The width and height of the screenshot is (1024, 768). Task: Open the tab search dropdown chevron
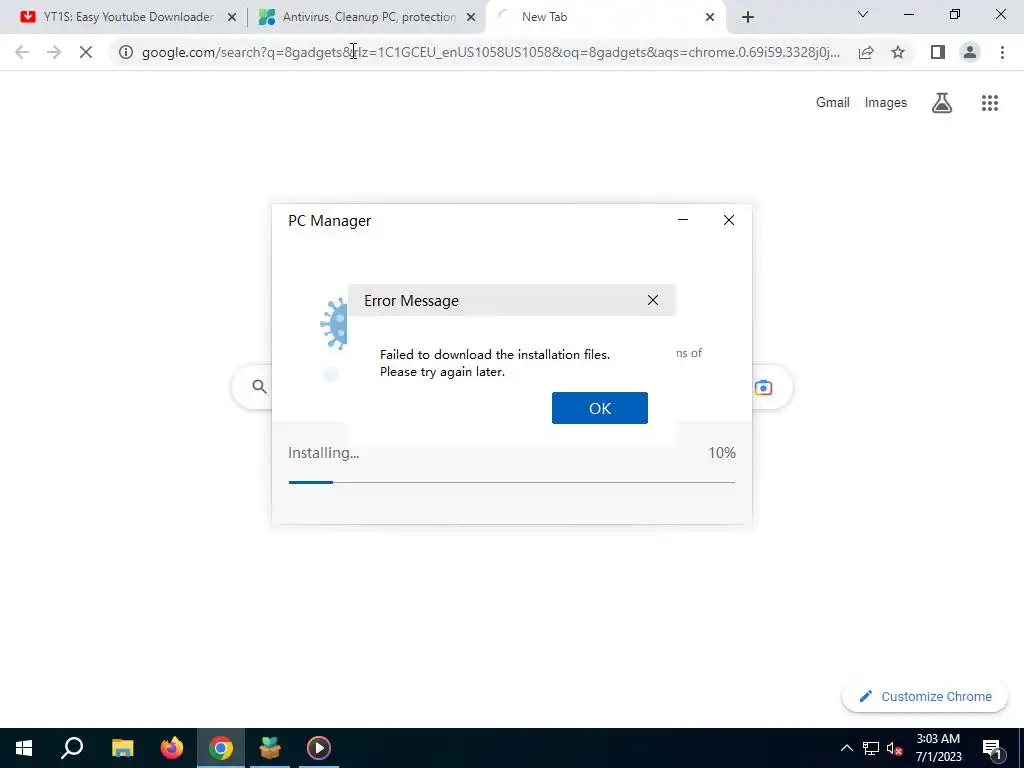(863, 14)
